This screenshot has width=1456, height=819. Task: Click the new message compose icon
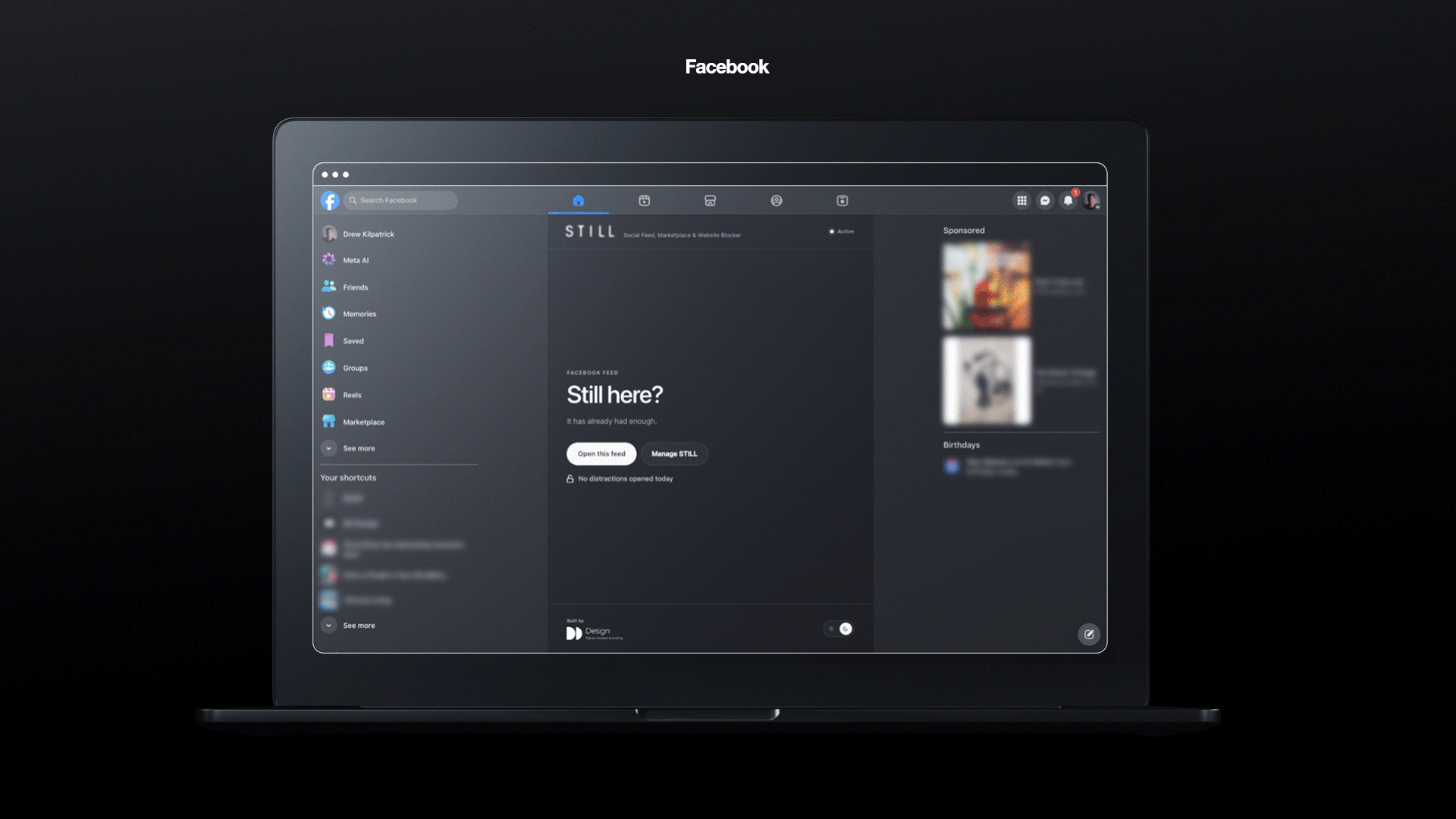pyautogui.click(x=1089, y=634)
